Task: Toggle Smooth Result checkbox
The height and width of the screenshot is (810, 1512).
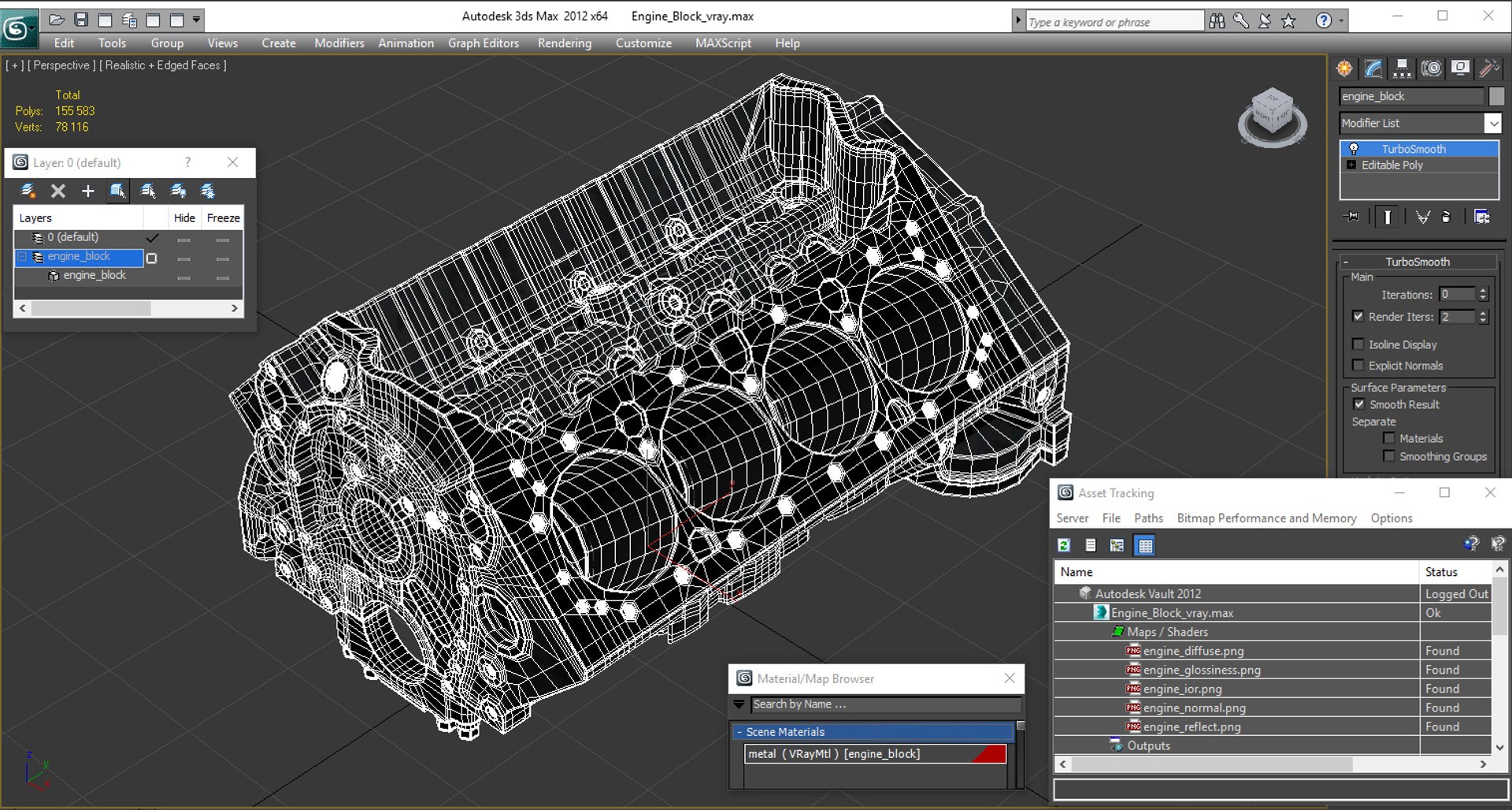Action: (1359, 403)
